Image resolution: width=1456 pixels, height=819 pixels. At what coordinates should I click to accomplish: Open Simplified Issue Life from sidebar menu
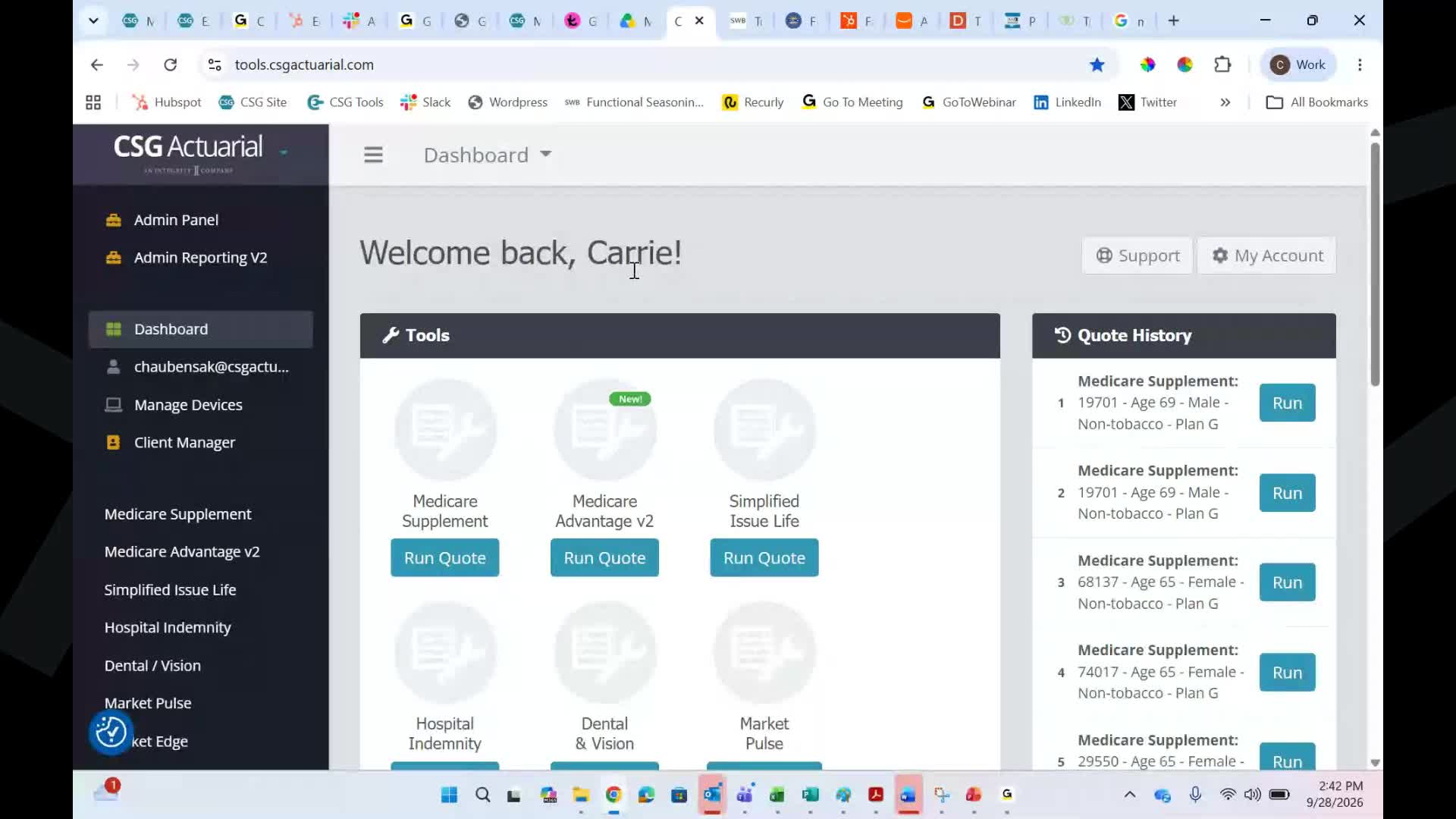click(170, 590)
